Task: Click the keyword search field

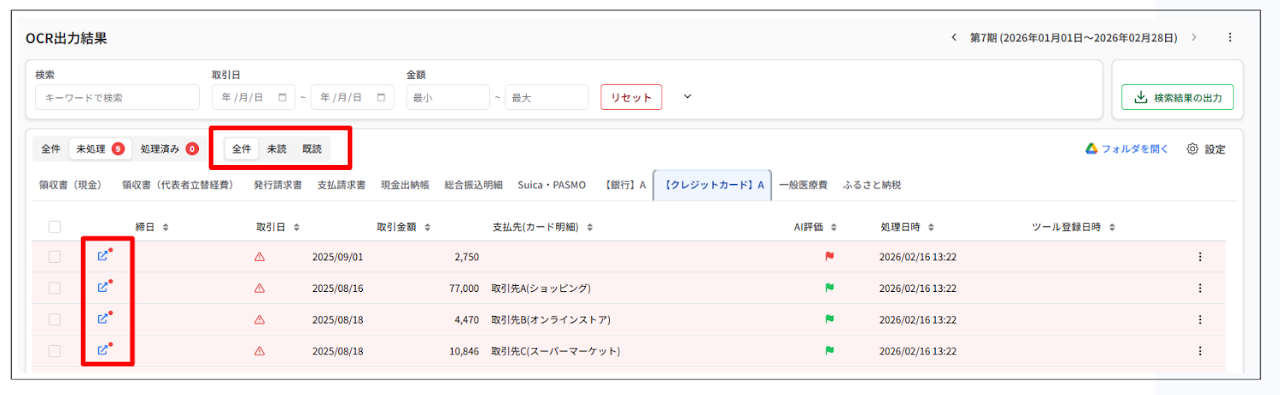Action: [117, 97]
